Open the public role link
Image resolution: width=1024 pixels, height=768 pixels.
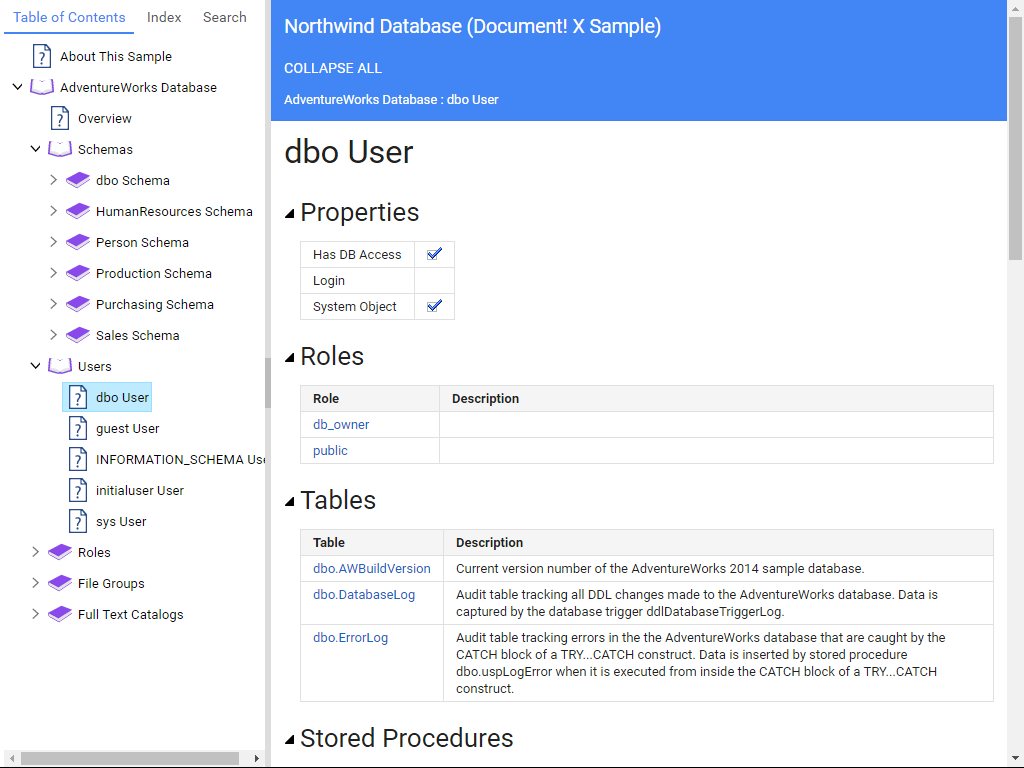pos(330,451)
